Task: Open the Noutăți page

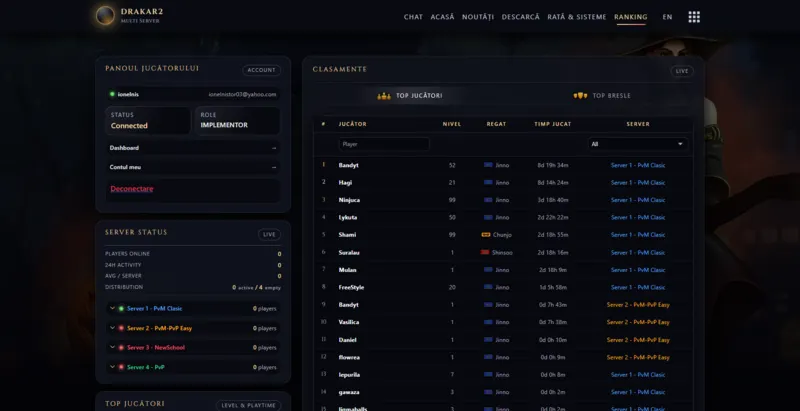Action: click(478, 17)
